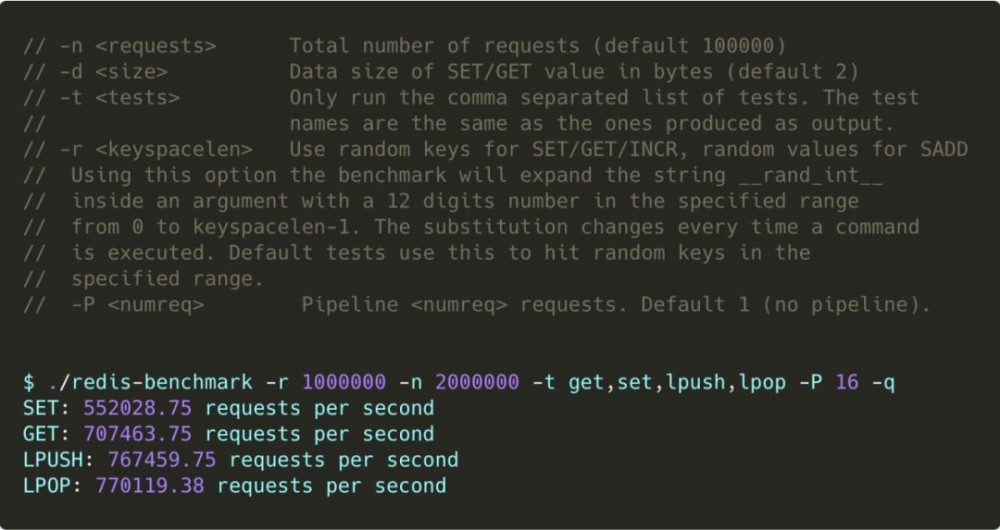The image size is (1000, 530).
Task: Click the 2000000 requests argument in command
Action: 477,382
